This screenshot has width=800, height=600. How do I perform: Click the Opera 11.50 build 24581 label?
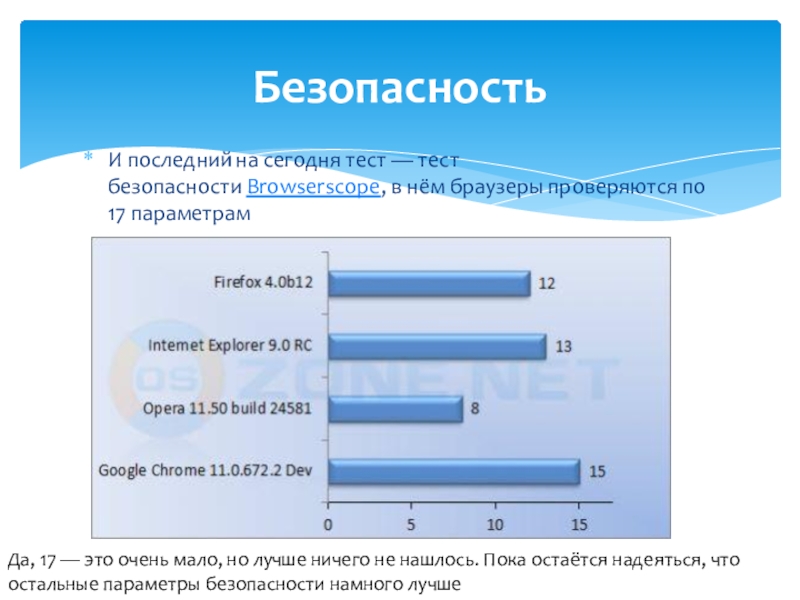(x=227, y=408)
